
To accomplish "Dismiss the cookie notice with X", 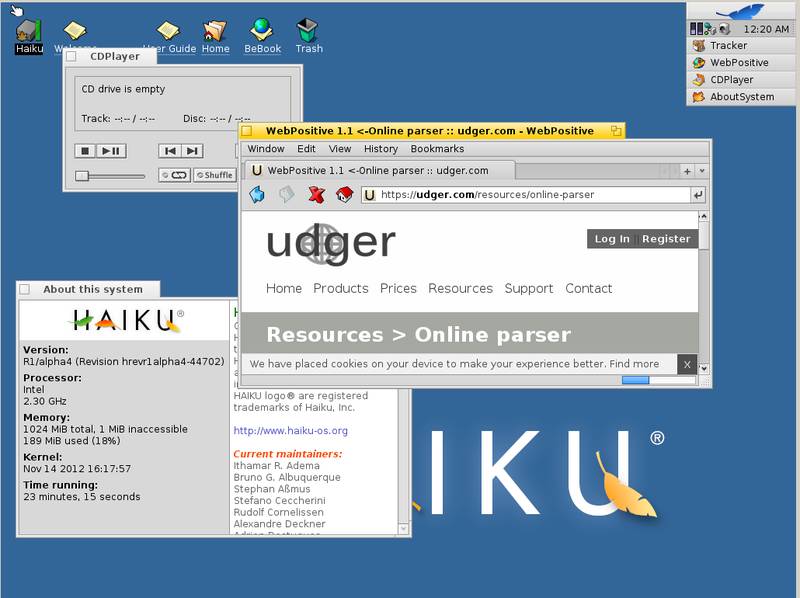I will [x=687, y=364].
